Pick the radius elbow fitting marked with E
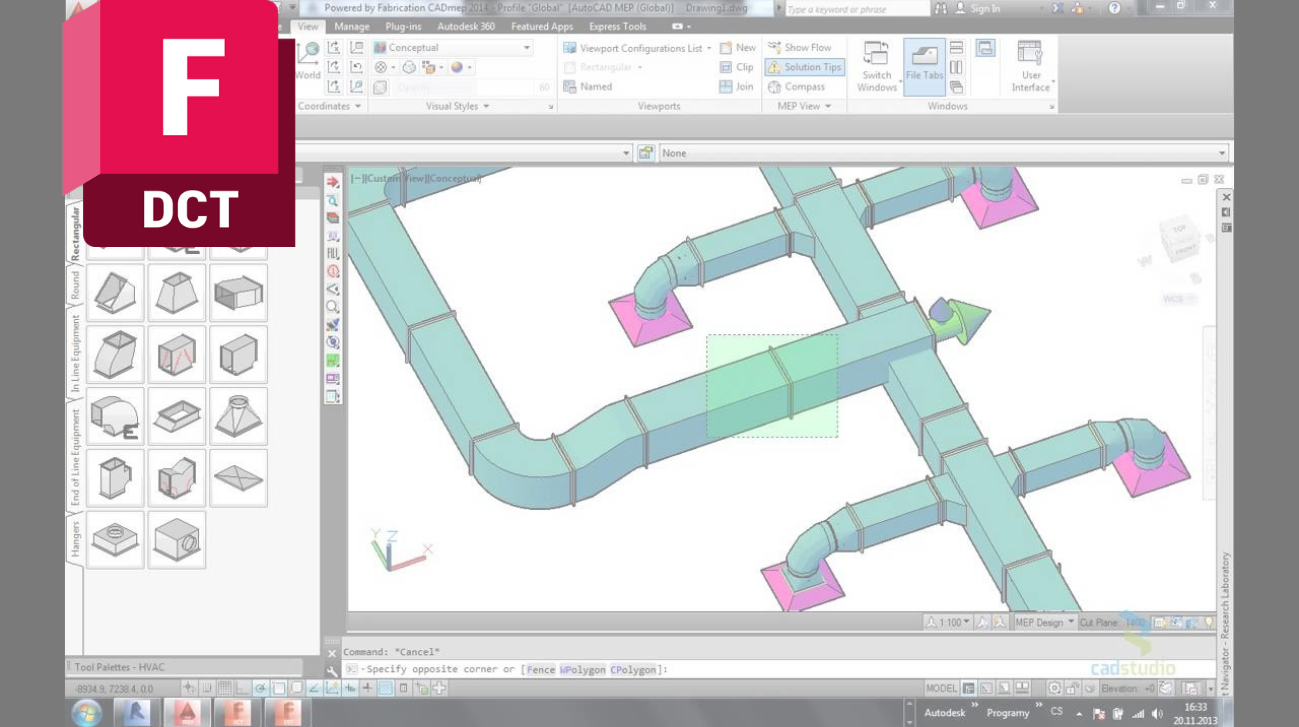 115,416
